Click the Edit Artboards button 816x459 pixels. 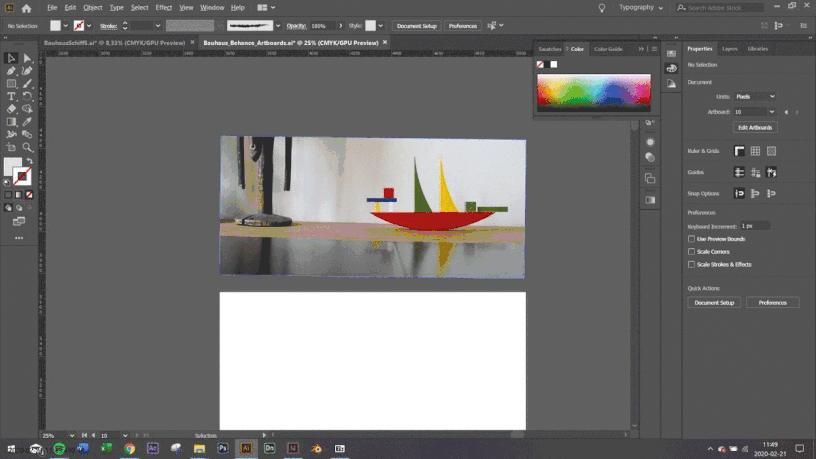click(755, 128)
